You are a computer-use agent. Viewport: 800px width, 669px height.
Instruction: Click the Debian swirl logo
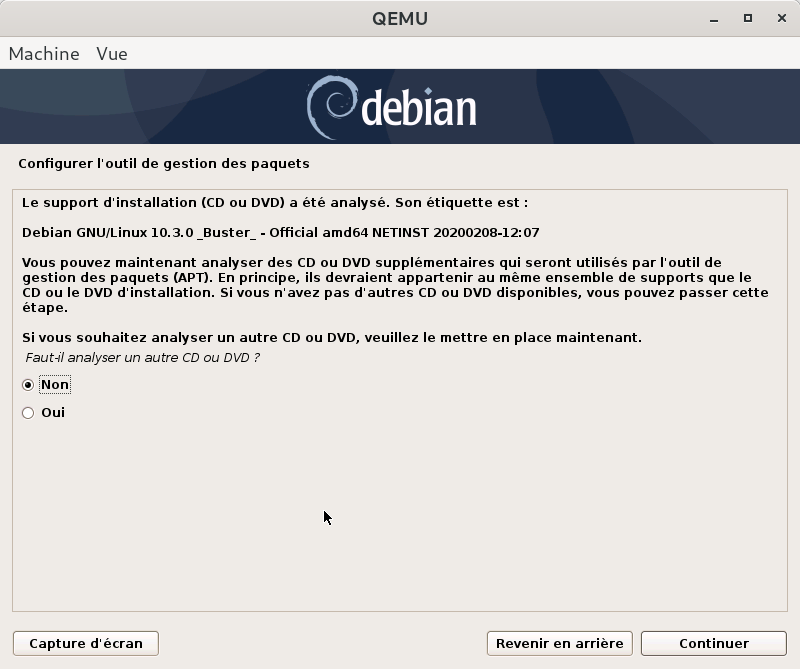pos(329,106)
